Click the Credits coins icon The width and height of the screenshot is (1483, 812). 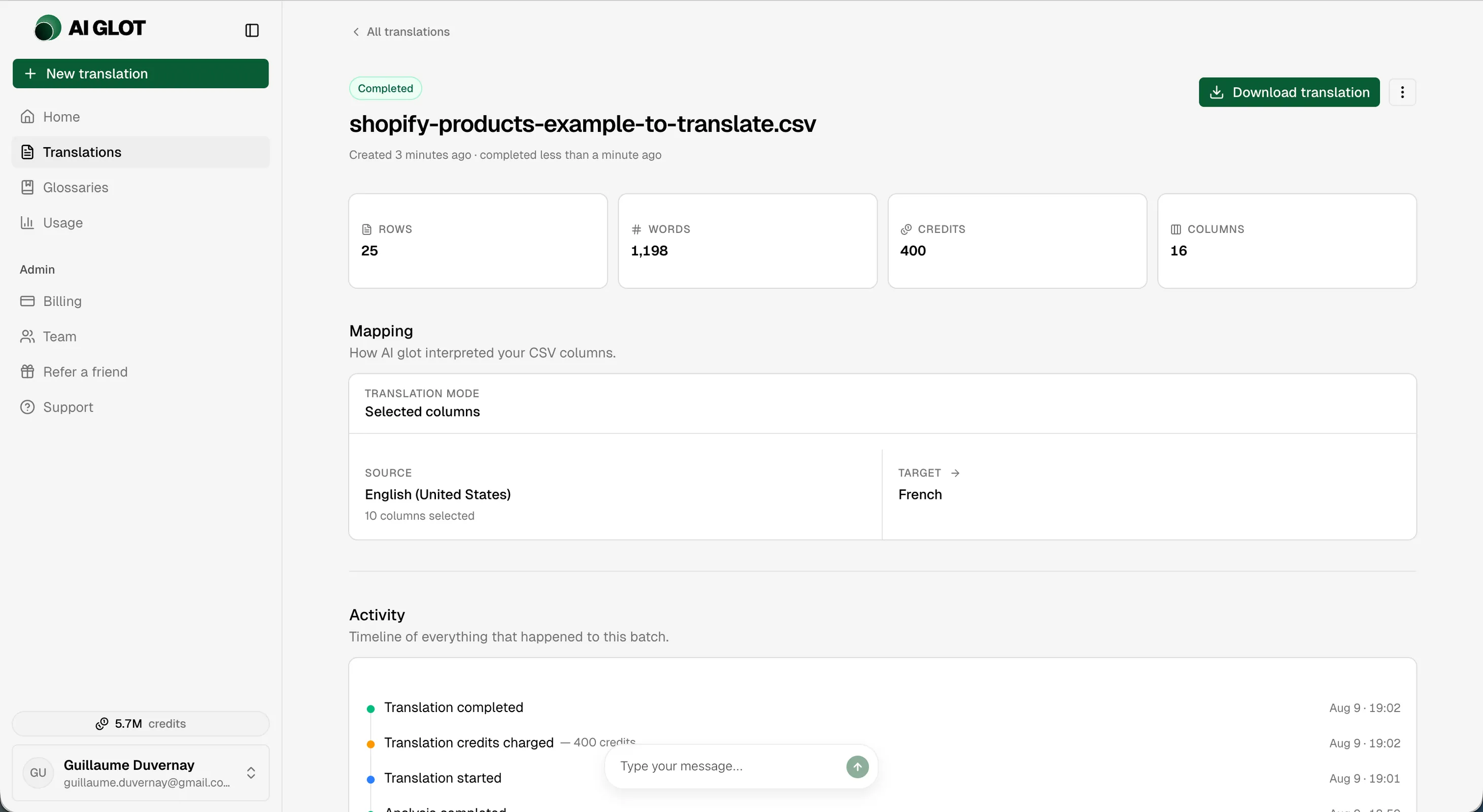pyautogui.click(x=906, y=229)
